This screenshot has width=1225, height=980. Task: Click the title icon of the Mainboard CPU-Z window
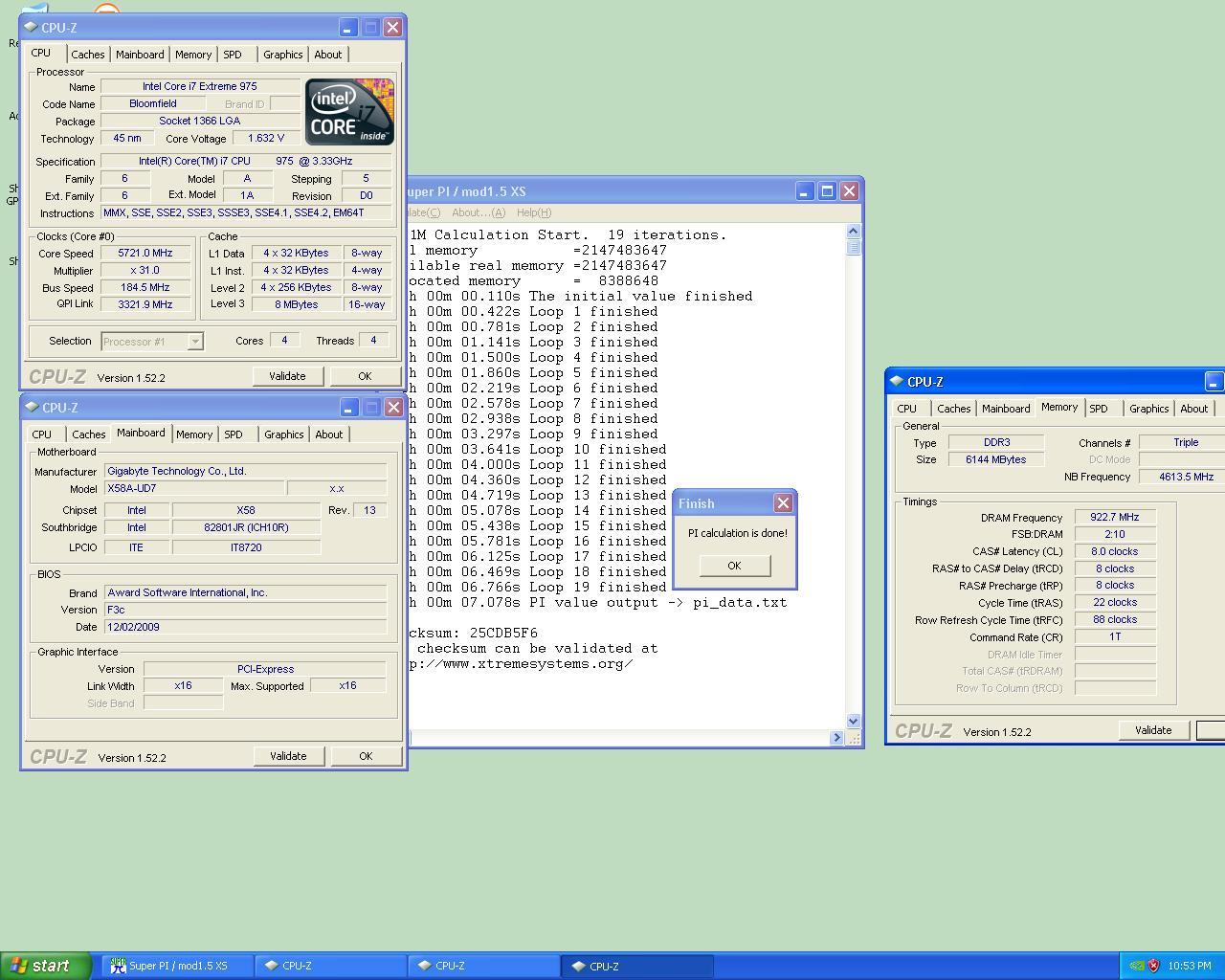coord(32,407)
